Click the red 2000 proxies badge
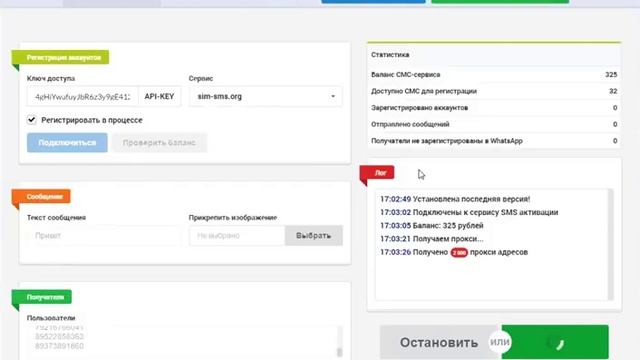Screen dimensions: 640x360 (x=459, y=253)
